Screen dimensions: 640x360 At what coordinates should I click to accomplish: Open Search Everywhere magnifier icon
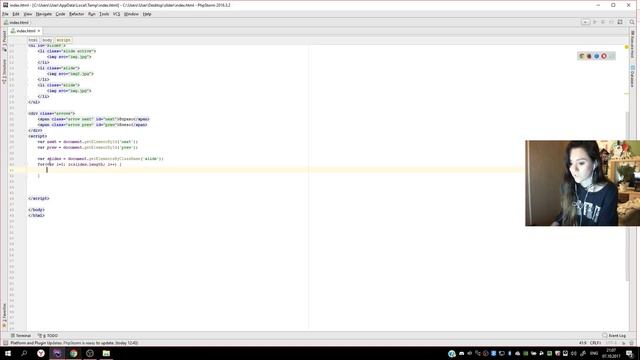point(632,22)
